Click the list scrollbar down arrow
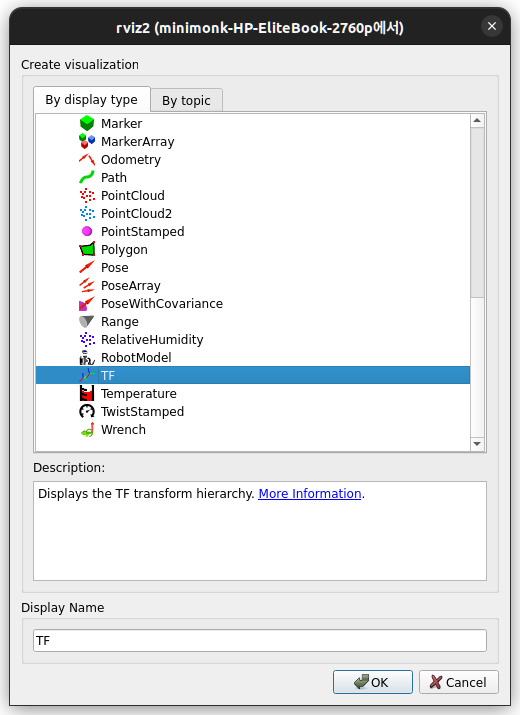520x715 pixels. (x=477, y=444)
